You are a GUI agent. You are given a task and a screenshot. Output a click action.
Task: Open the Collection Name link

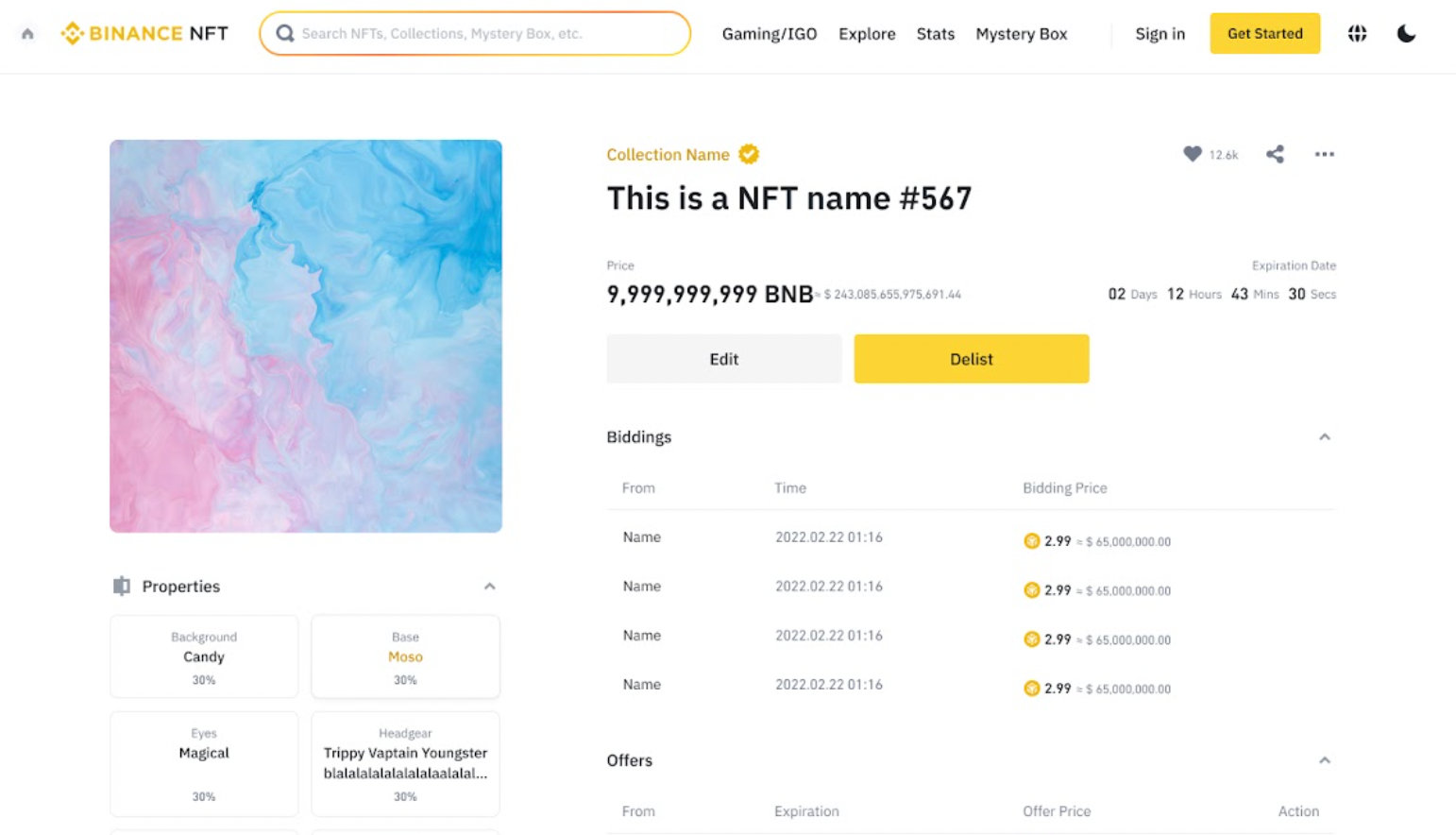click(x=668, y=155)
